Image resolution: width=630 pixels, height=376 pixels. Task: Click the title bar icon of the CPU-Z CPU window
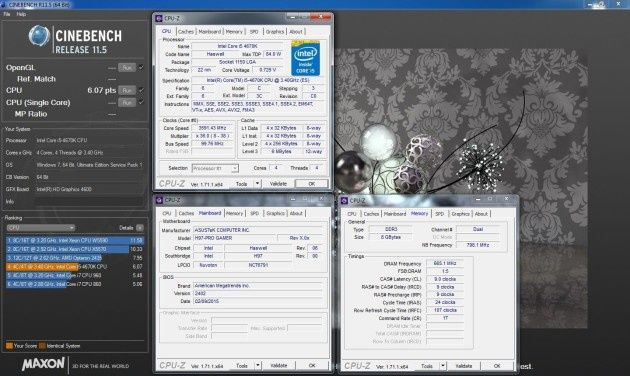point(159,18)
